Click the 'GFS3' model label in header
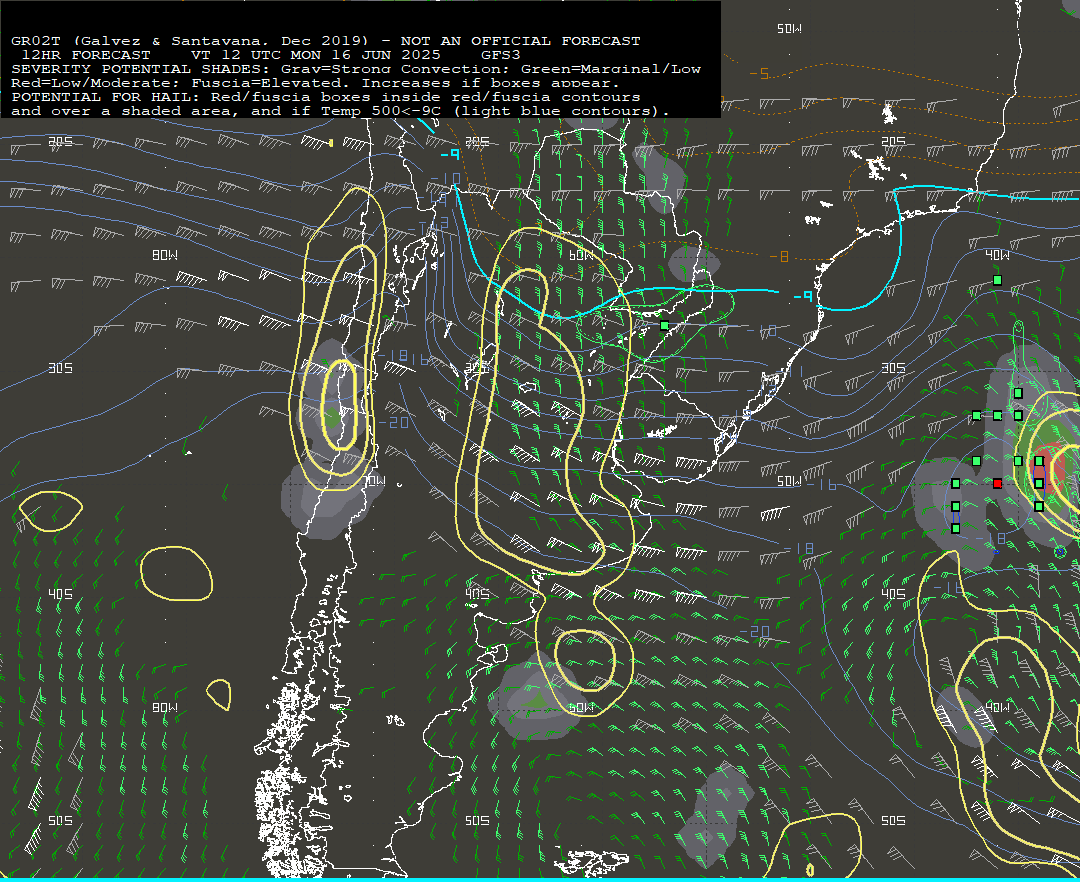1080x882 pixels. click(500, 54)
